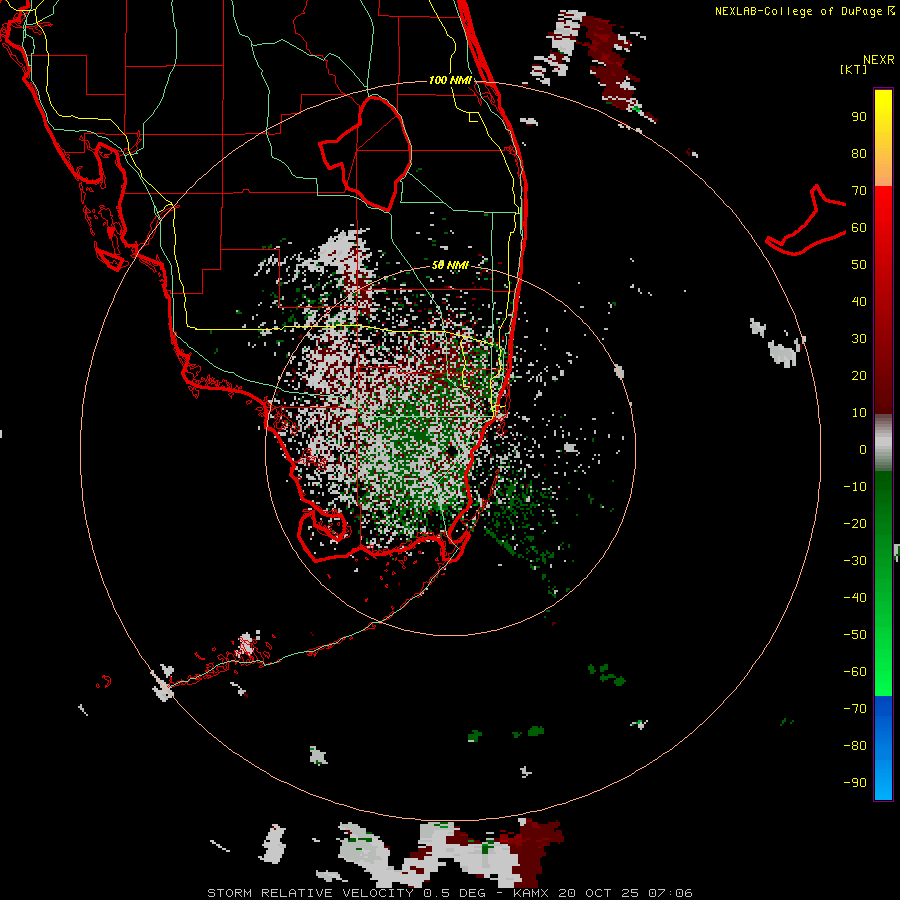The height and width of the screenshot is (900, 900).
Task: Click the NEXR label above the scale
Action: (878, 59)
